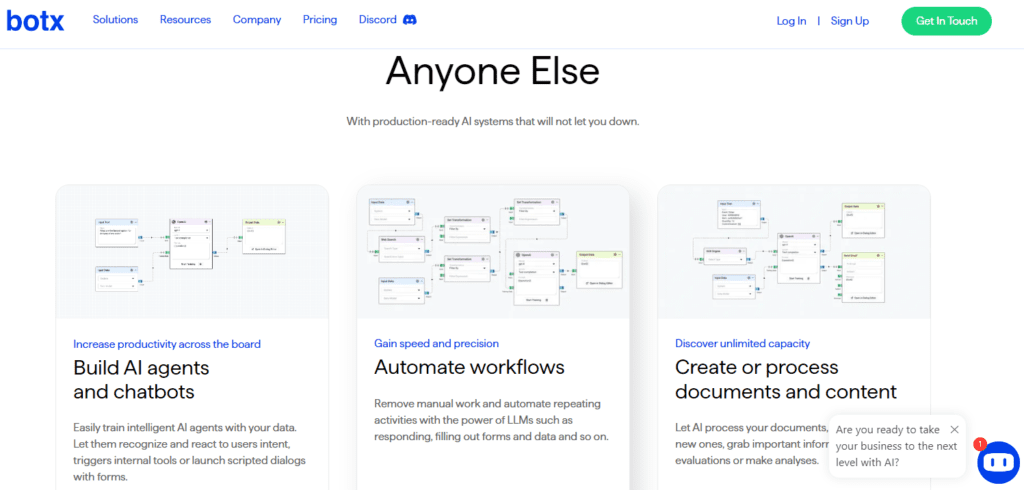Click the 'Create or process documents' heading
The image size is (1024, 490).
point(785,379)
